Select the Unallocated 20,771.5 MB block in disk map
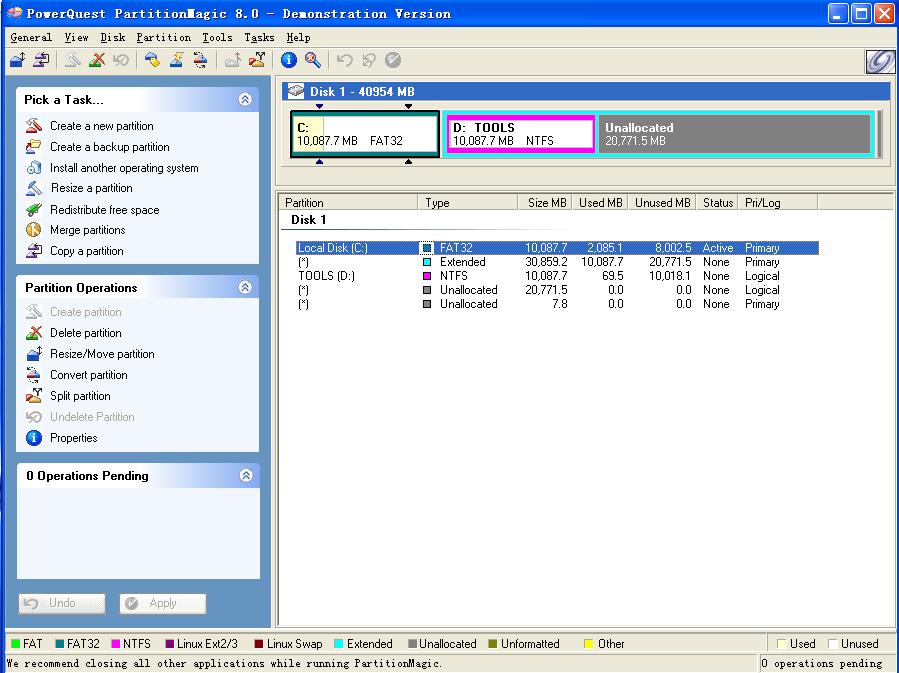The image size is (899, 673). [735, 134]
